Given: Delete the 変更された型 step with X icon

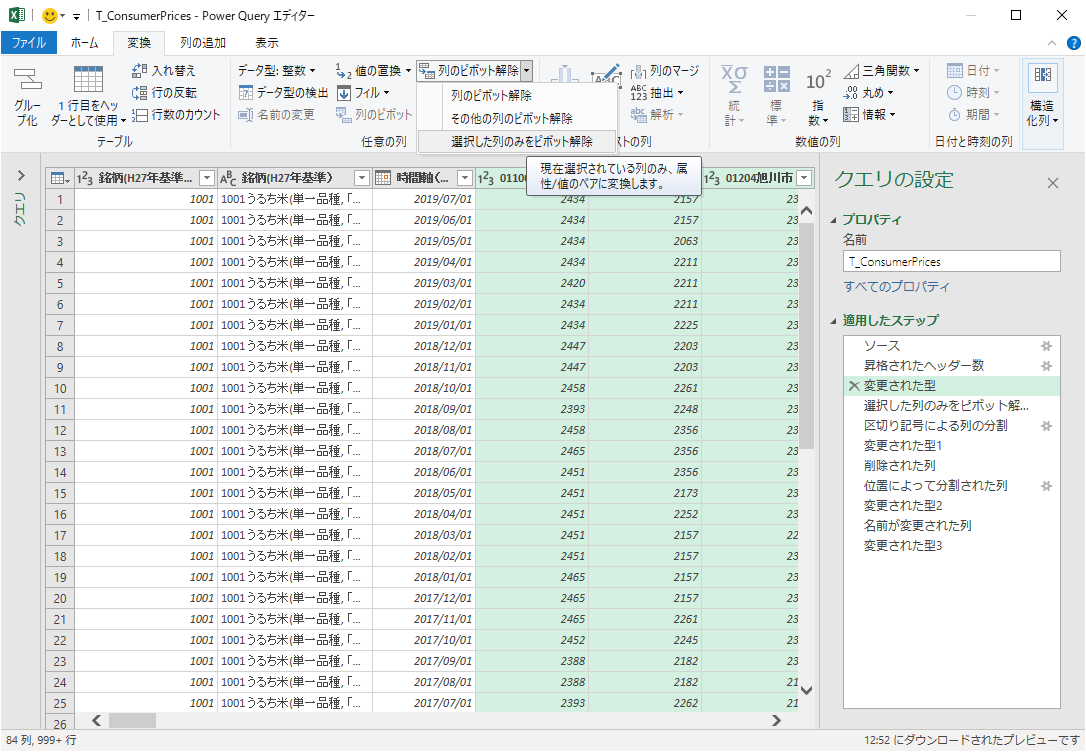Looking at the screenshot, I should tap(853, 386).
